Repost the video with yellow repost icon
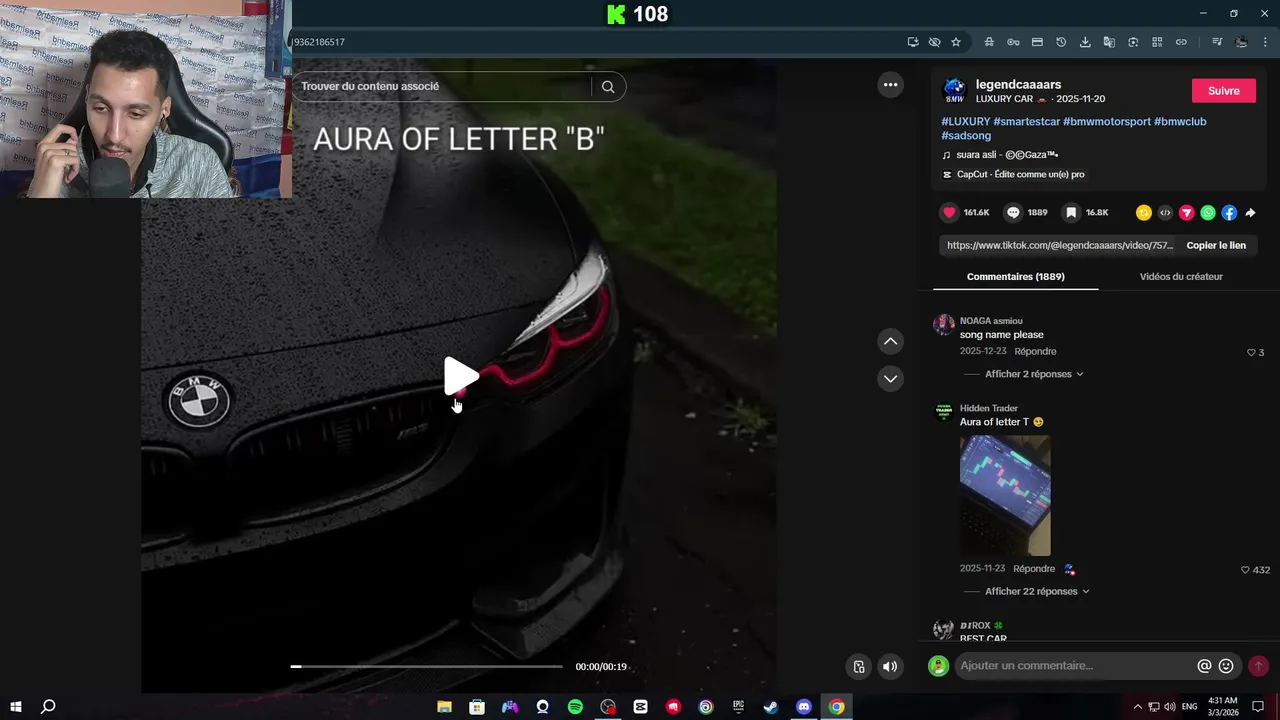Viewport: 1280px width, 720px height. (x=1144, y=212)
